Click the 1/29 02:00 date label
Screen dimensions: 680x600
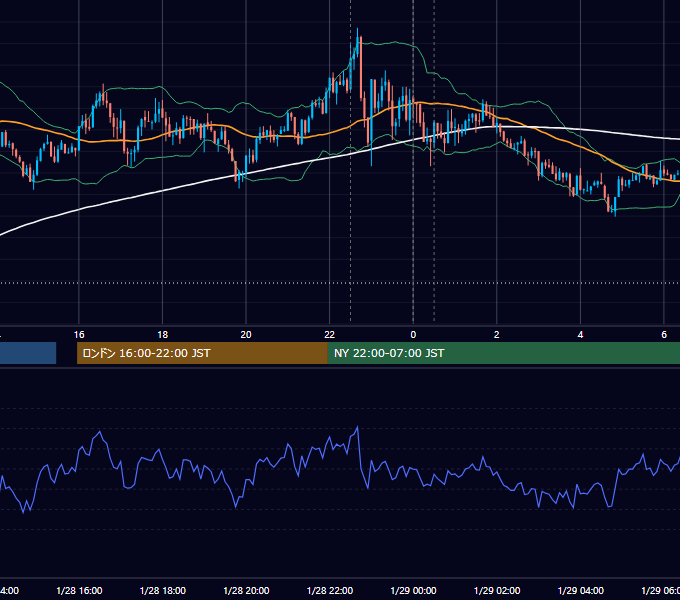[x=497, y=590]
